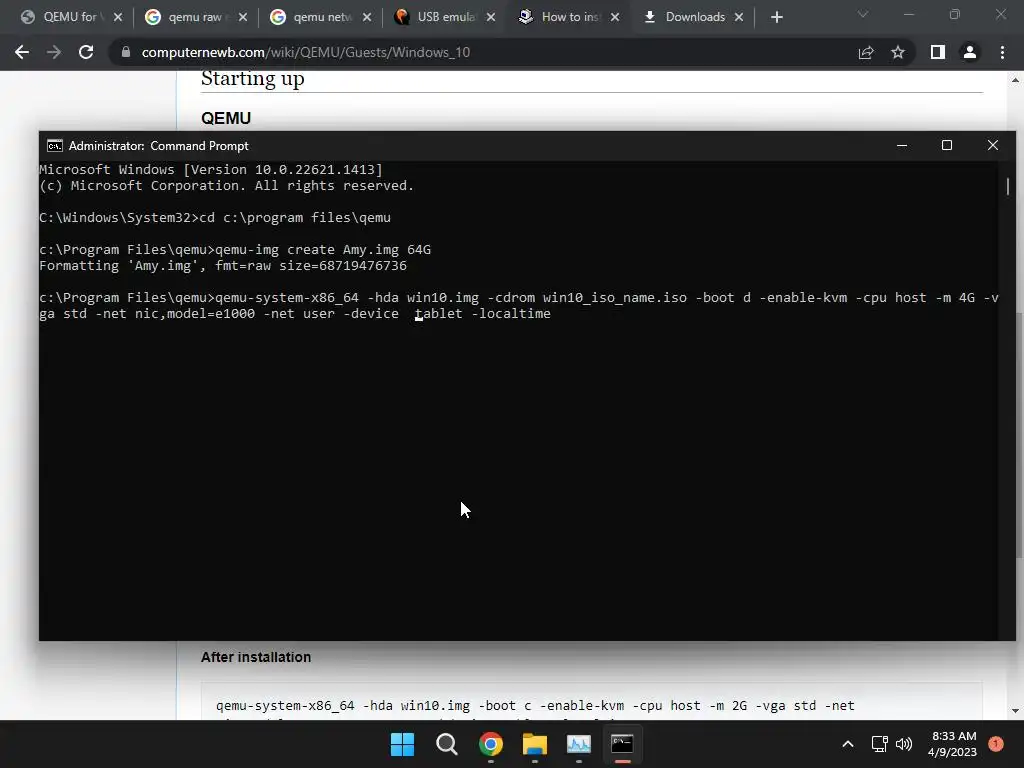
Task: Open the volume tray icon
Action: click(904, 744)
